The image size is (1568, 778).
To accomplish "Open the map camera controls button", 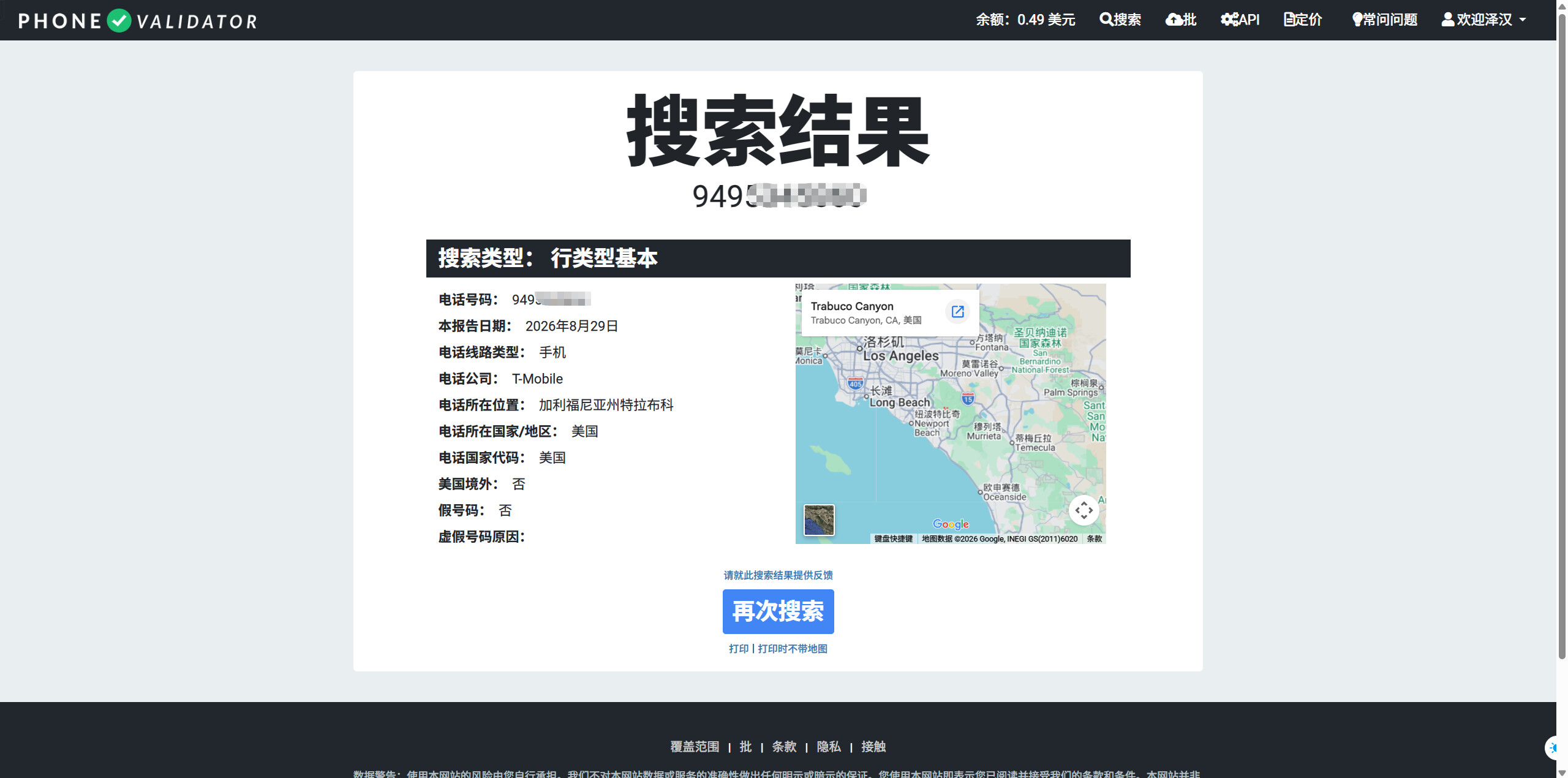I will pos(1084,510).
